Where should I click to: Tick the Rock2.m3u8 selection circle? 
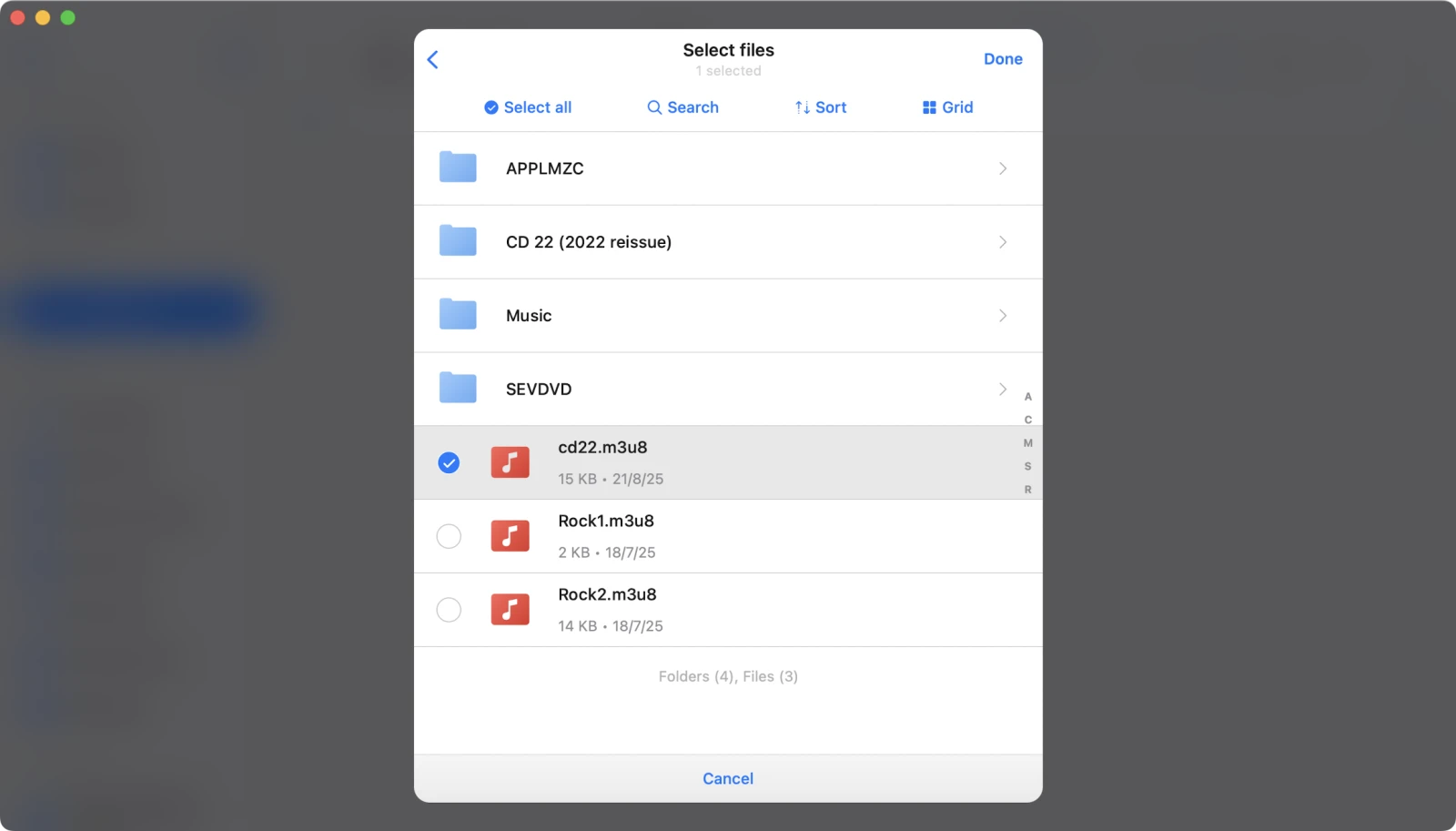pyautogui.click(x=449, y=610)
